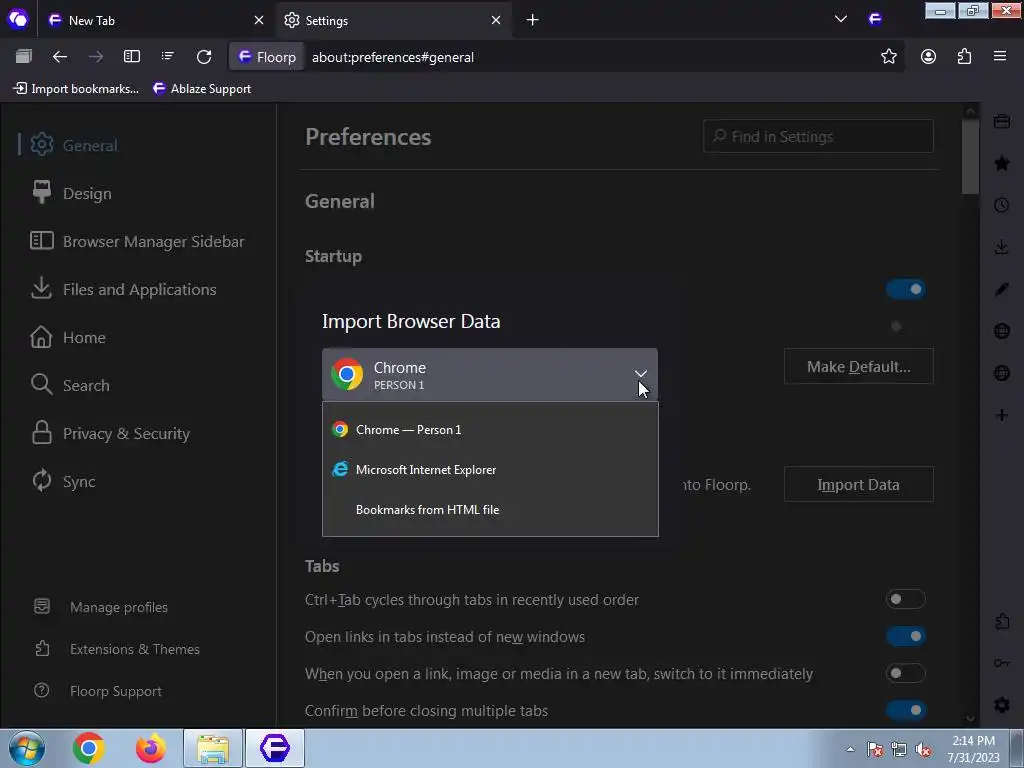Open the hamburger application menu
The image size is (1024, 768).
click(1000, 57)
